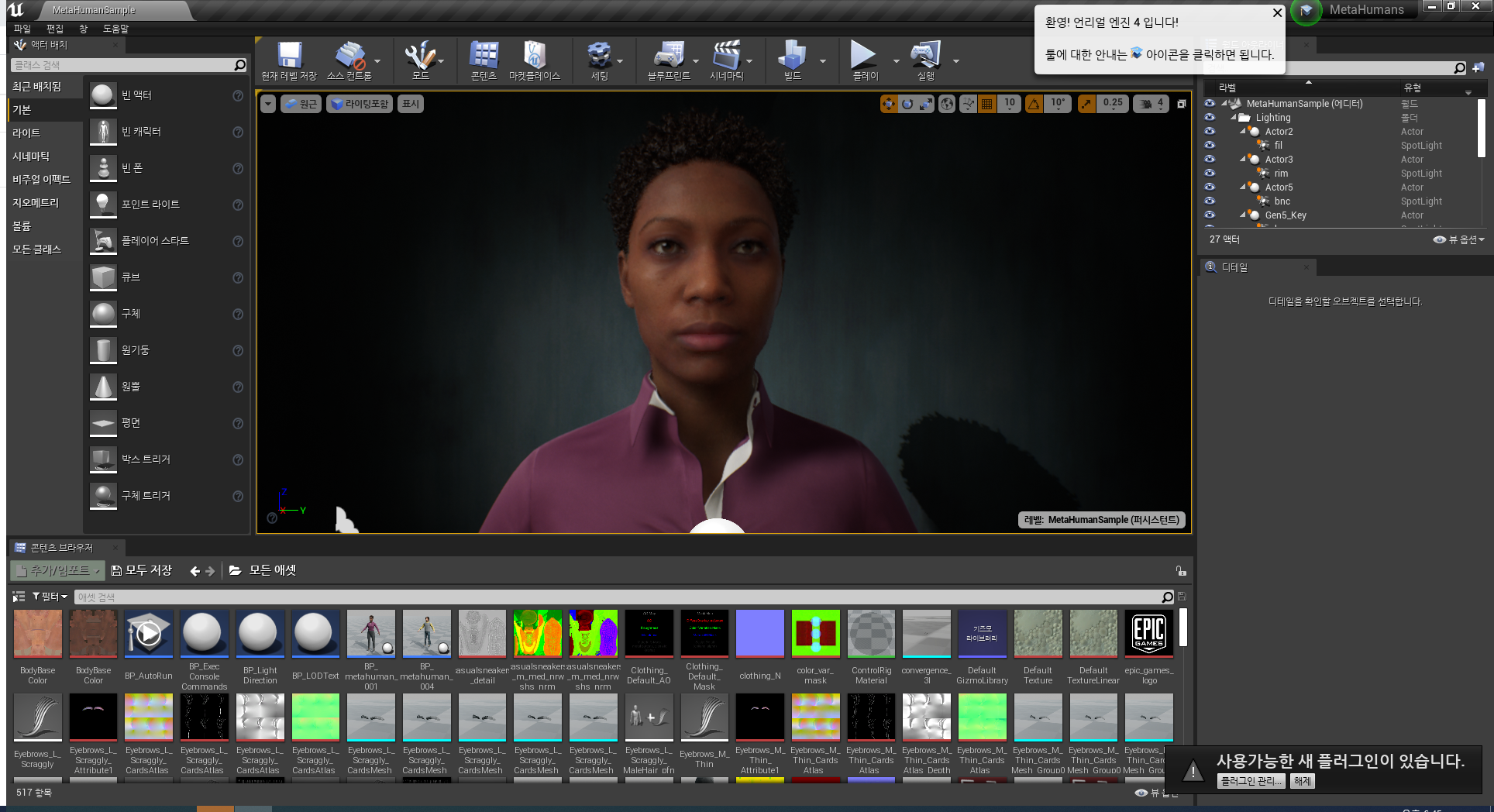Select the scale gizmo mode in viewport
The width and height of the screenshot is (1494, 812).
tap(926, 104)
